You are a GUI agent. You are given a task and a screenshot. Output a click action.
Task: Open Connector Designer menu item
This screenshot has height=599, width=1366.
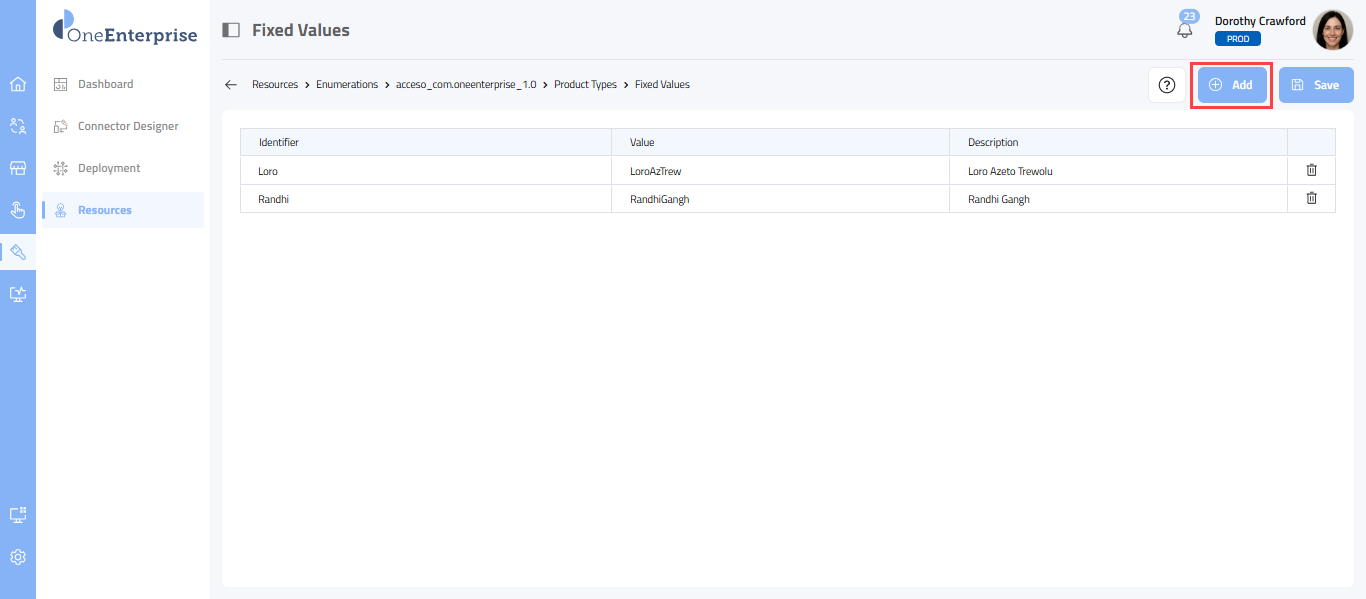click(128, 126)
